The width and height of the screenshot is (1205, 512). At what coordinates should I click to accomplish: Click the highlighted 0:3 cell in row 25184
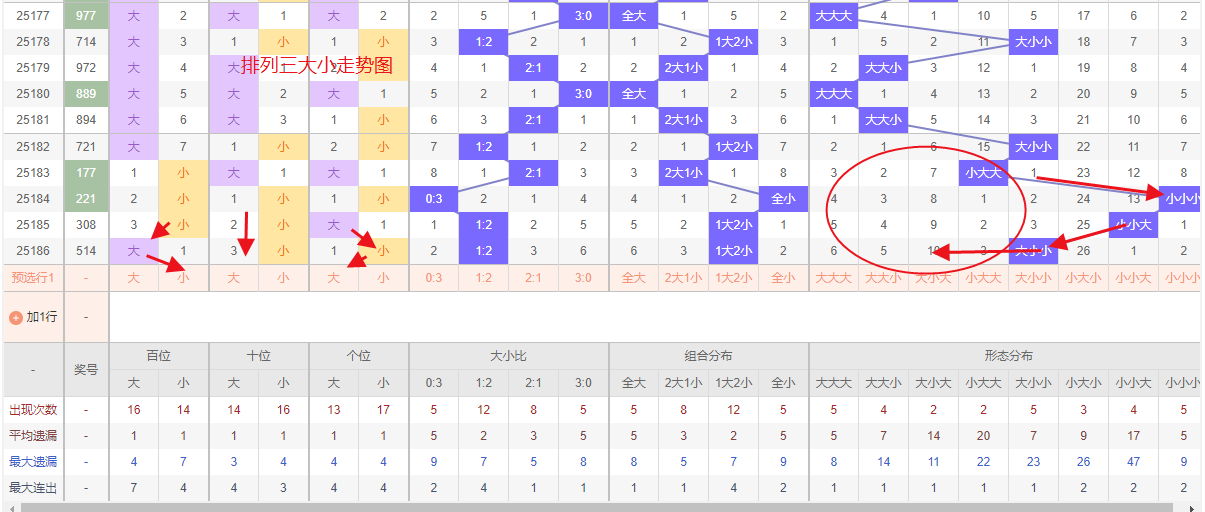(x=434, y=198)
